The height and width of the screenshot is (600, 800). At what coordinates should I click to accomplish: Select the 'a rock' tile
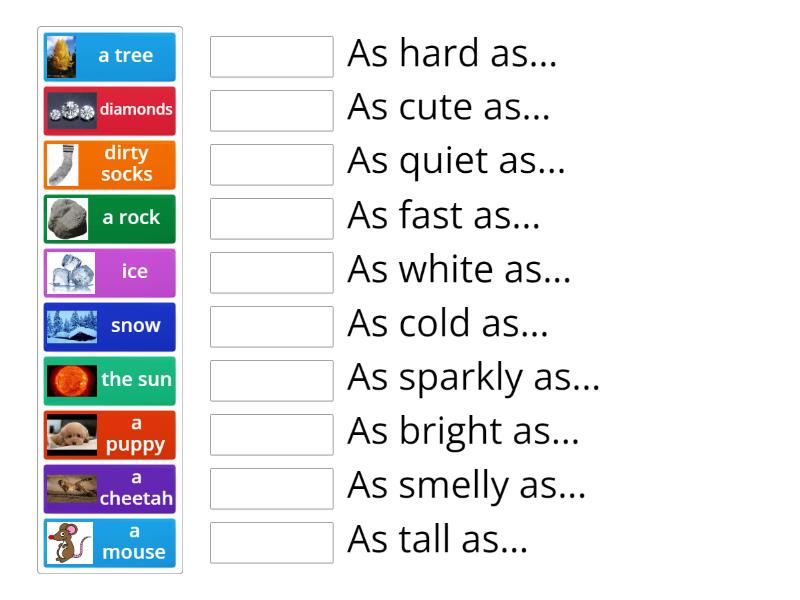109,218
